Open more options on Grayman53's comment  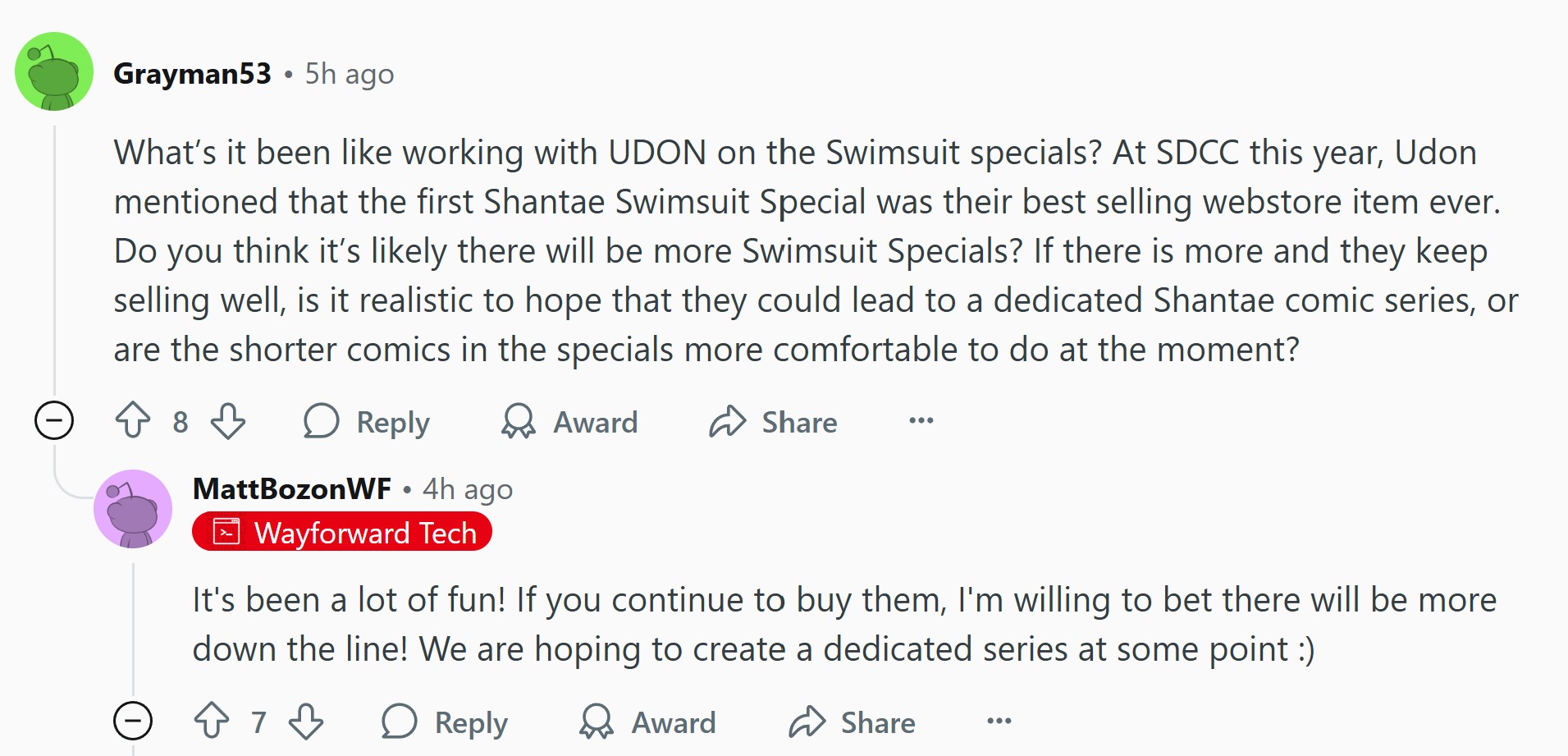921,421
